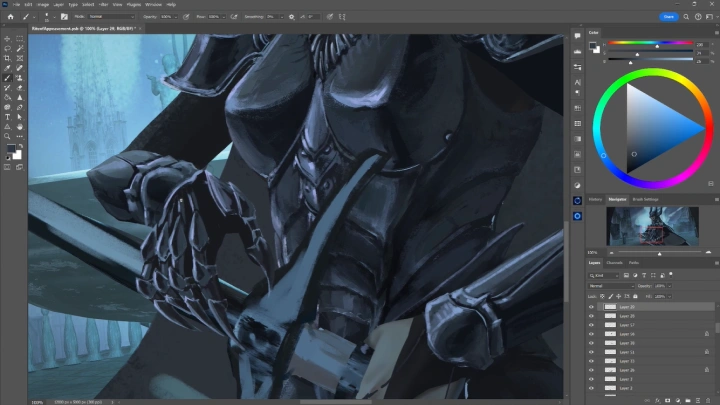
Task: Hide Layer 51 with its eye icon
Action: (591, 352)
